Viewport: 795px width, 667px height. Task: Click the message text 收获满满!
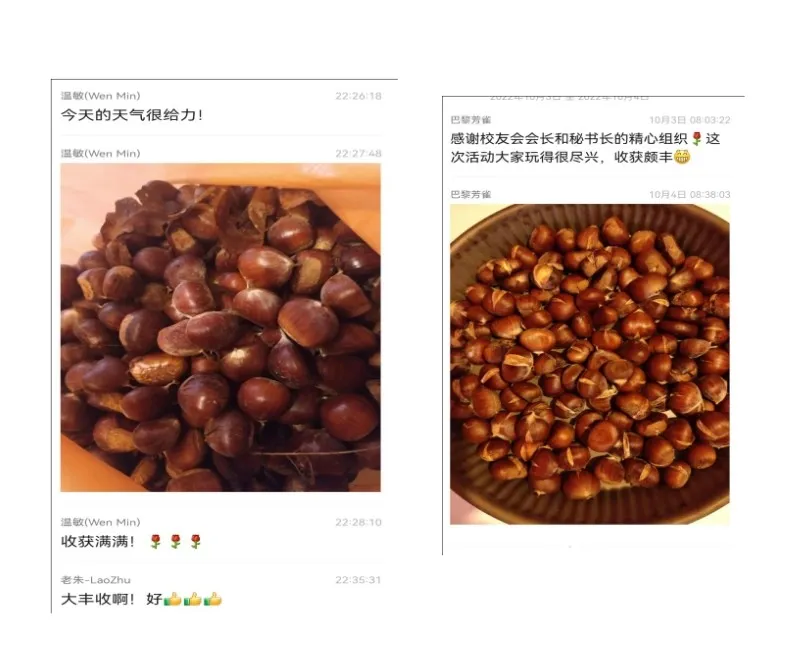pyautogui.click(x=98, y=542)
